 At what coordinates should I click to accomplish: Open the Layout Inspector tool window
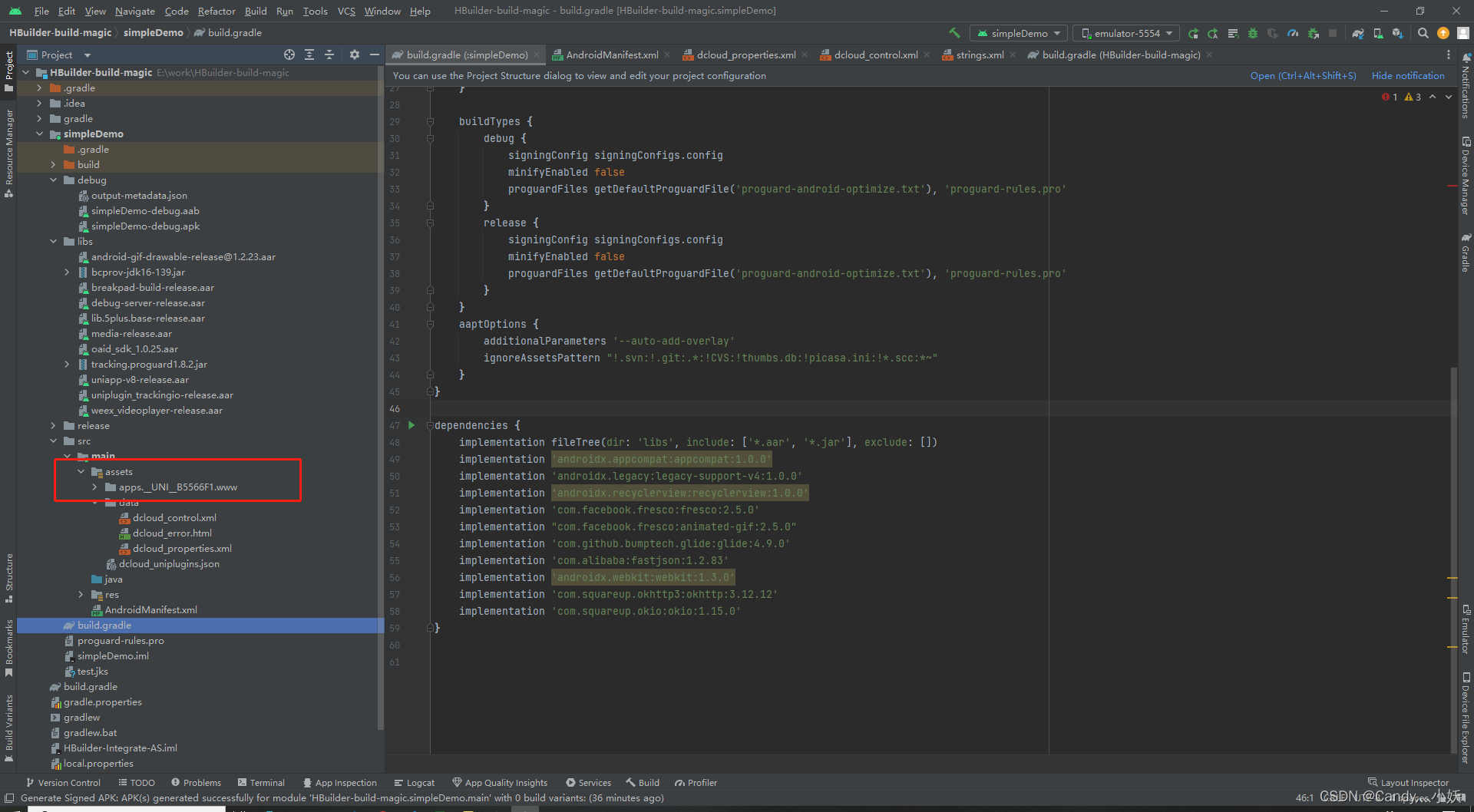(x=1409, y=783)
